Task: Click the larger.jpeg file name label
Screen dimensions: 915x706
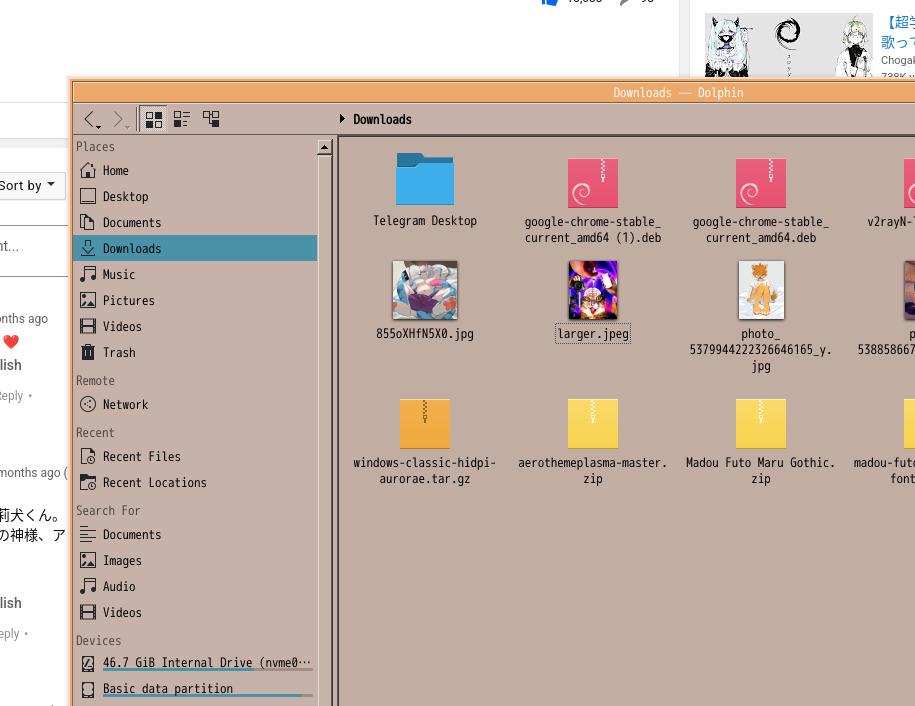Action: pyautogui.click(x=593, y=334)
